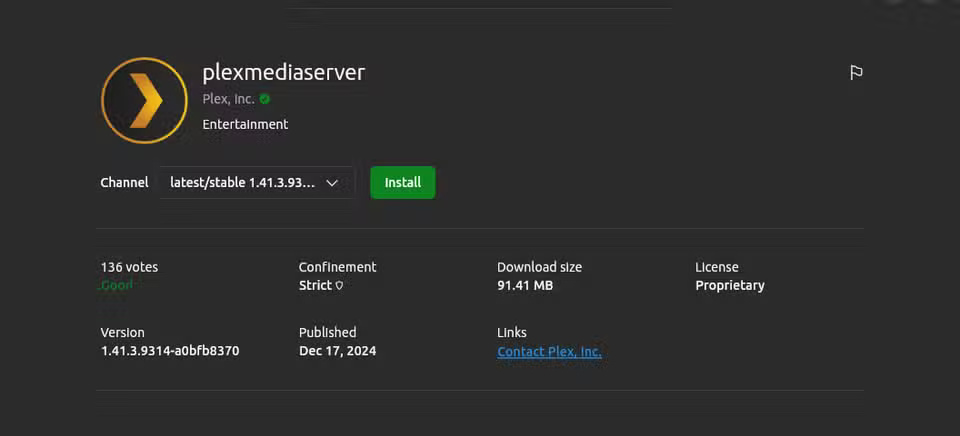Viewport: 960px width, 436px height.
Task: Click the Dec 17, 2024 published date
Action: point(337,351)
